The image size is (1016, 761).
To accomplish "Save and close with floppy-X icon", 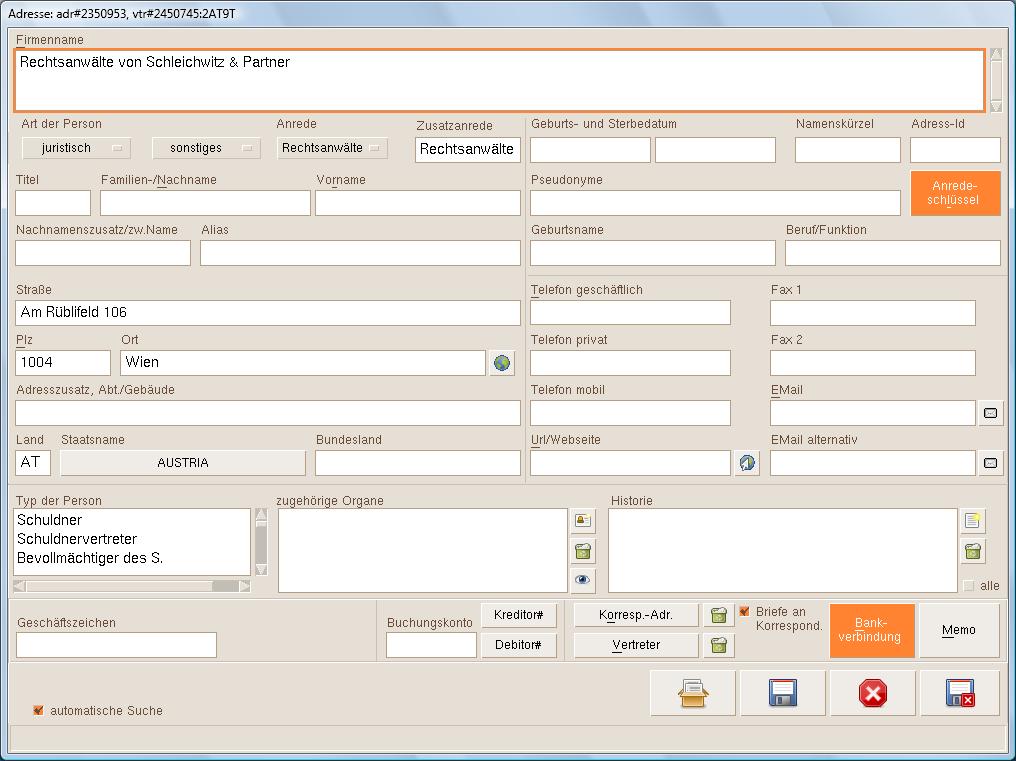I will 960,694.
